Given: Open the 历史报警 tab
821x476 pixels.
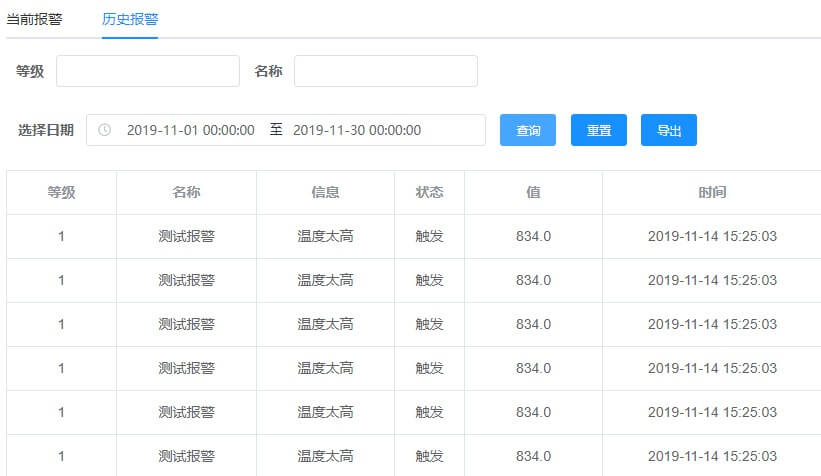Looking at the screenshot, I should pyautogui.click(x=130, y=19).
